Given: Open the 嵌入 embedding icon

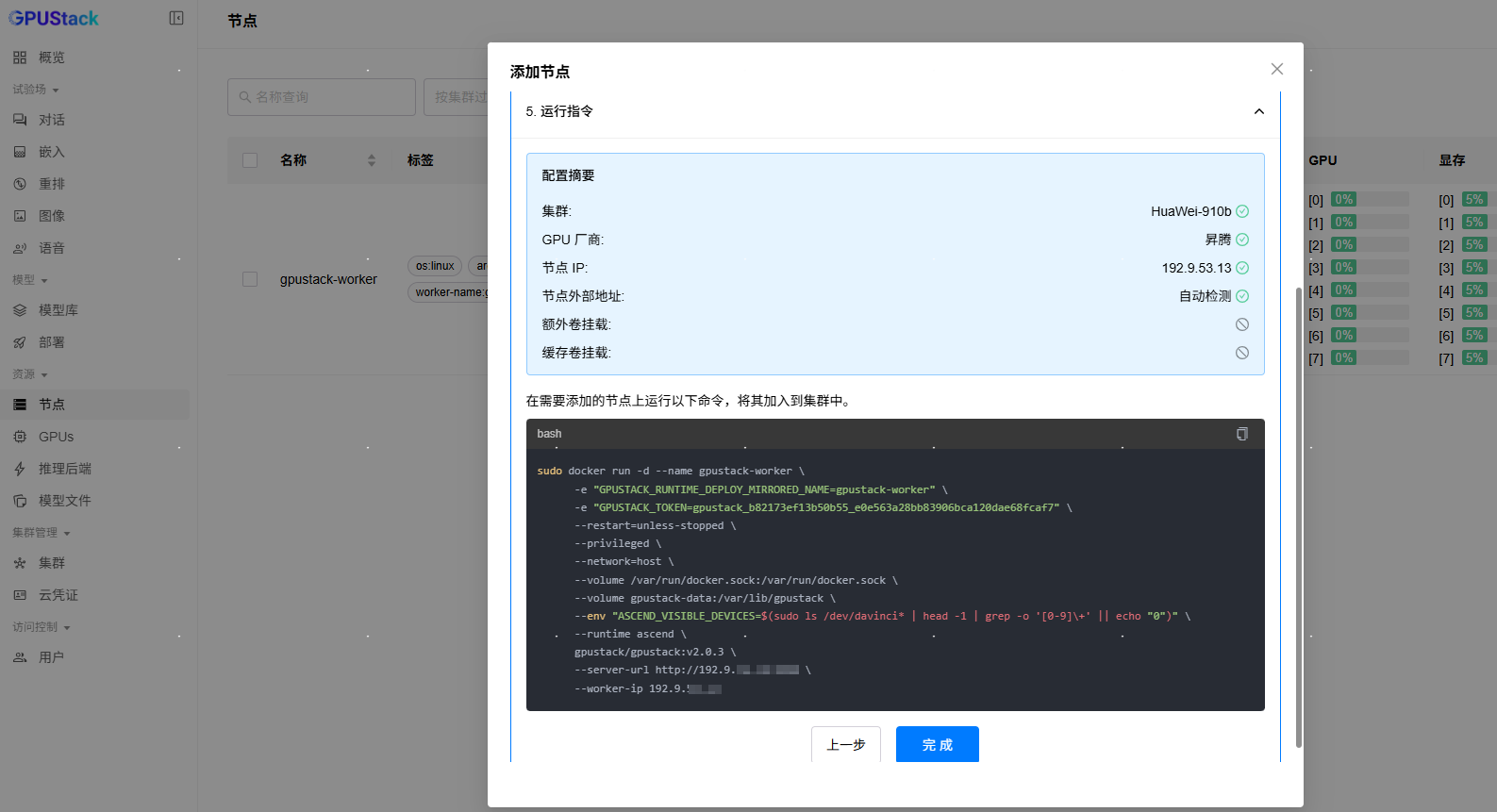Looking at the screenshot, I should pyautogui.click(x=20, y=152).
